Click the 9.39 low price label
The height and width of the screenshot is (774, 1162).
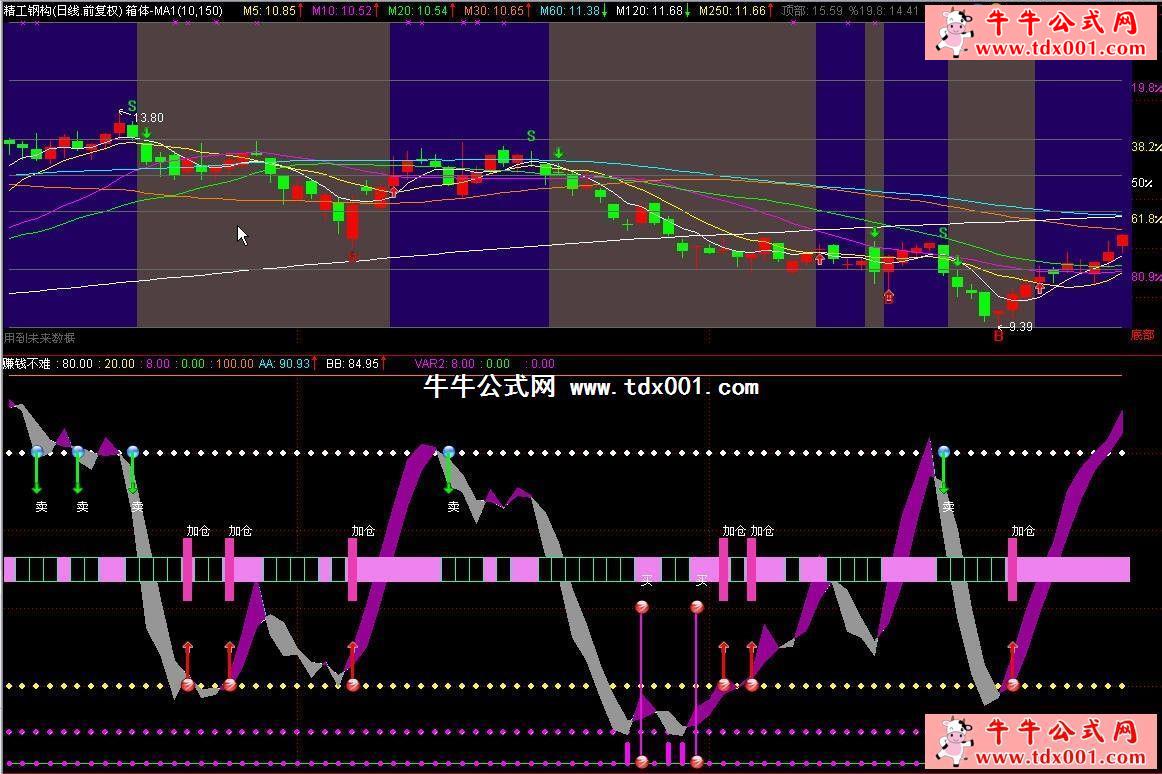(x=1020, y=327)
